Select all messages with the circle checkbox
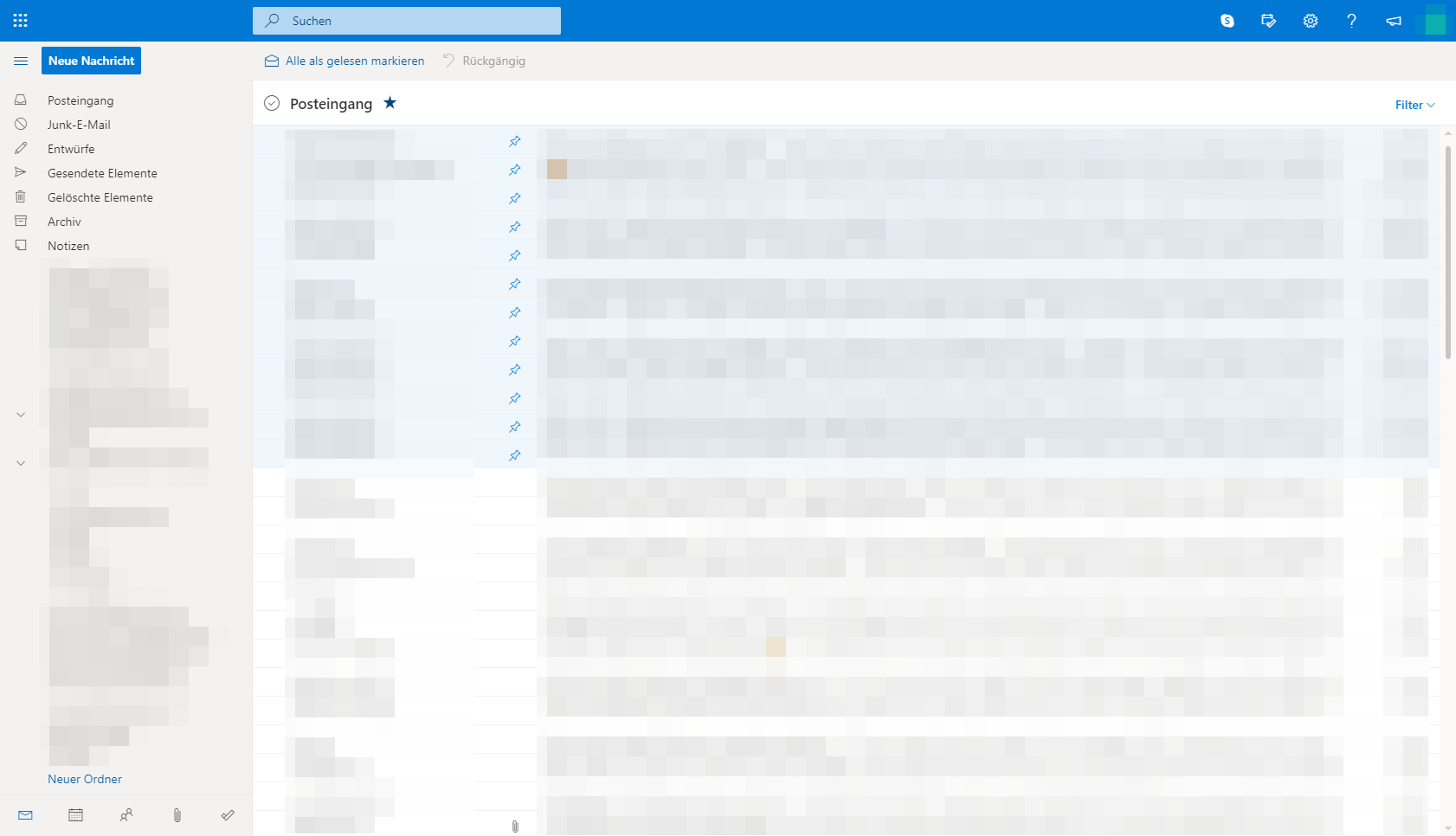Image resolution: width=1456 pixels, height=836 pixels. (x=271, y=102)
